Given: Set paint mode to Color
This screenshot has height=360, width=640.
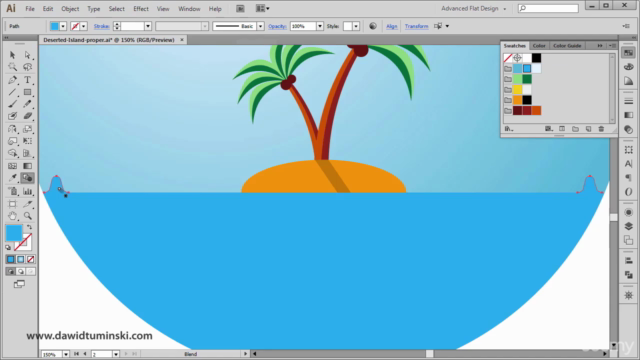Looking at the screenshot, I should 11,260.
